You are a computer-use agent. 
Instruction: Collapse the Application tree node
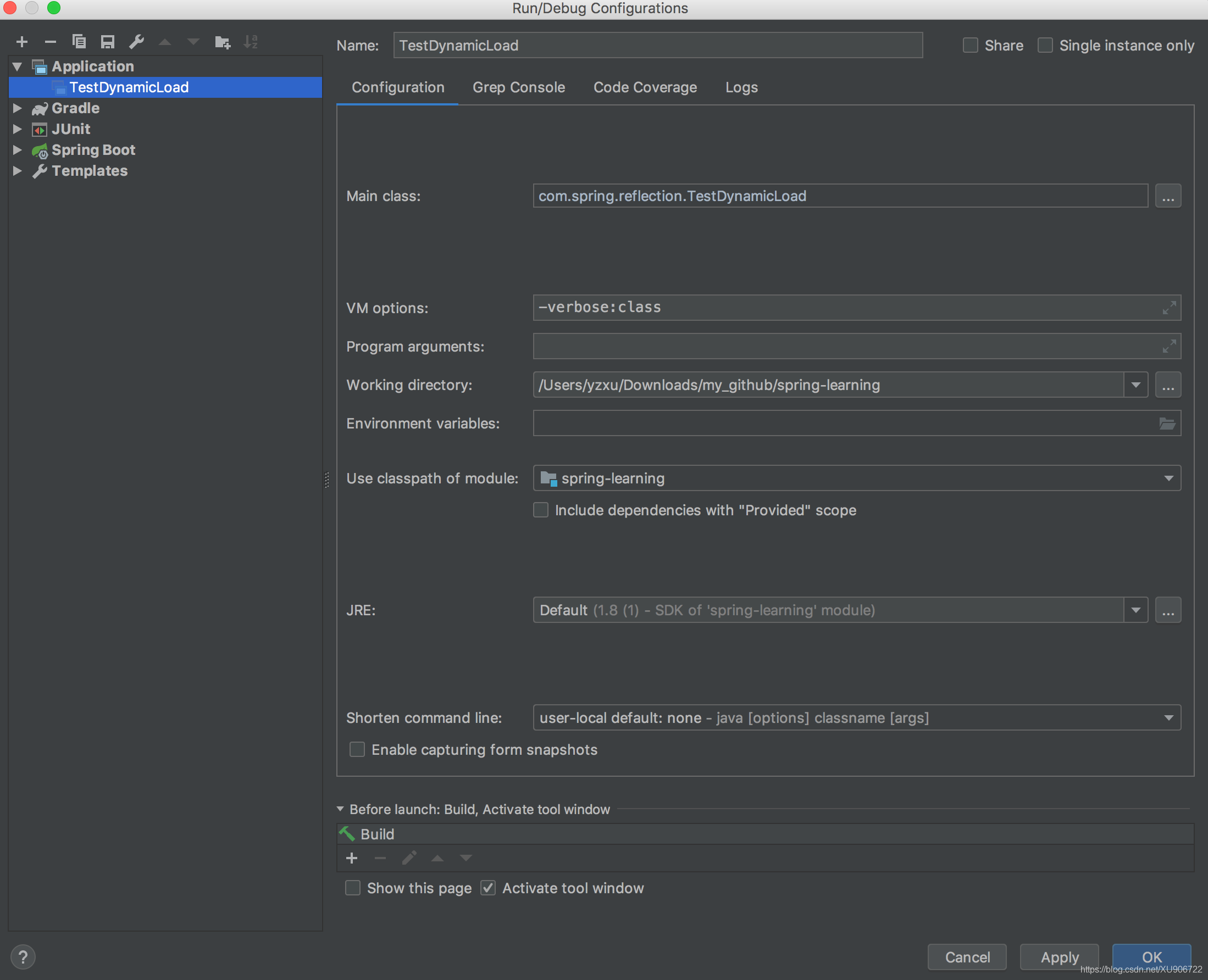click(17, 66)
